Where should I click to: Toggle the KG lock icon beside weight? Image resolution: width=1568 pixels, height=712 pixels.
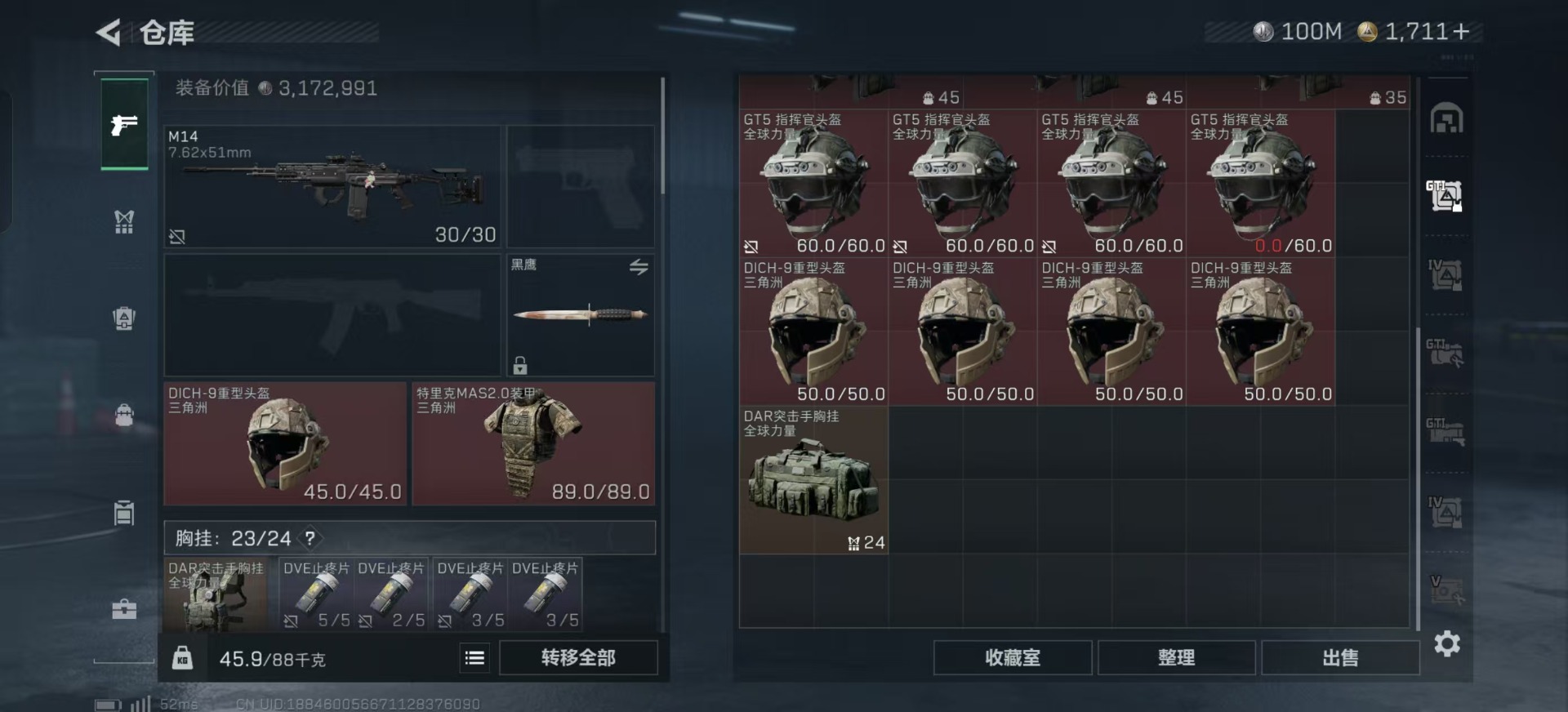182,657
